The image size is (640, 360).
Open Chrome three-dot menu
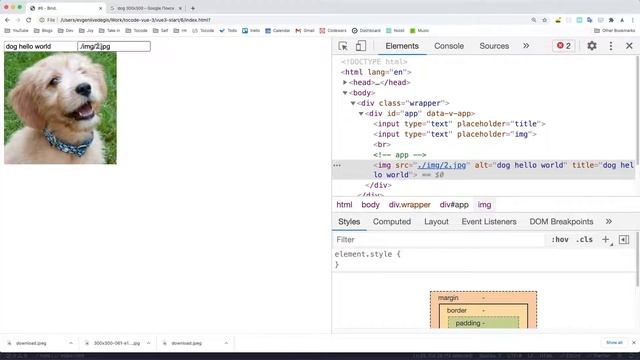tap(633, 20)
